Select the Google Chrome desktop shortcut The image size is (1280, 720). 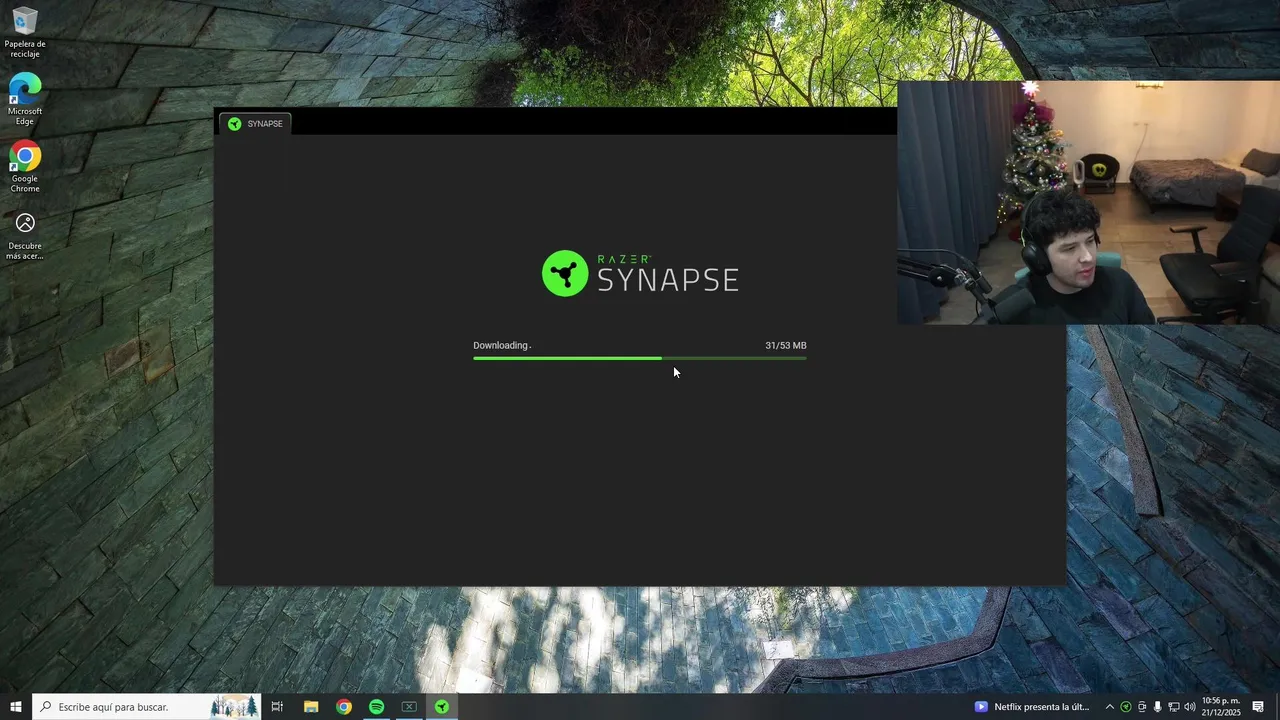pos(25,166)
